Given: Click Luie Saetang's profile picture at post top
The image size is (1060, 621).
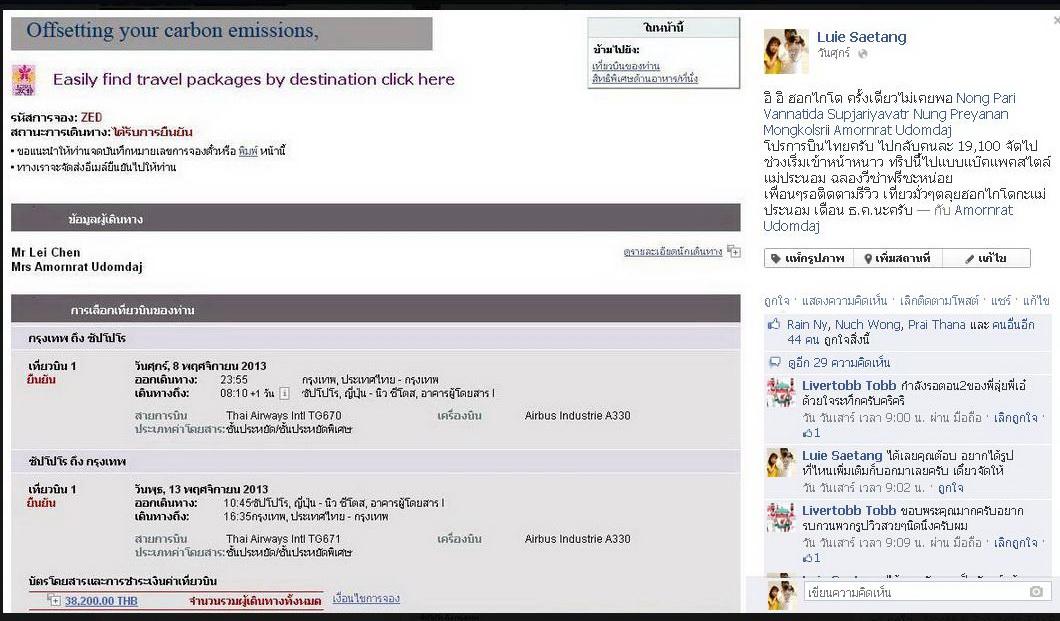Looking at the screenshot, I should pyautogui.click(x=786, y=51).
